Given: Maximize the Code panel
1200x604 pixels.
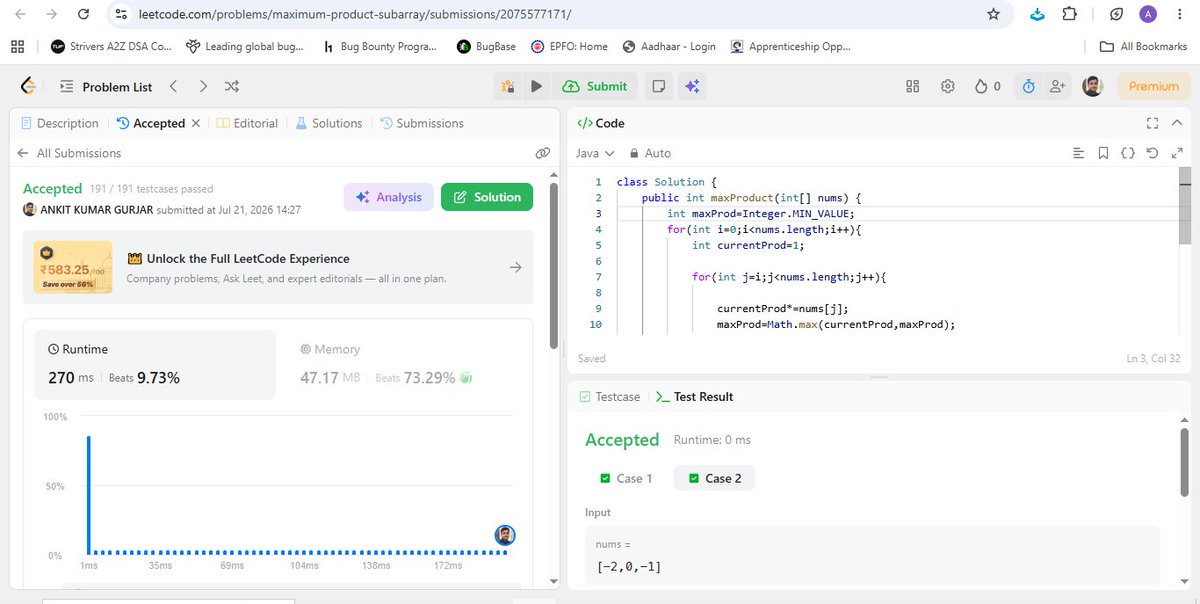Looking at the screenshot, I should (1153, 123).
